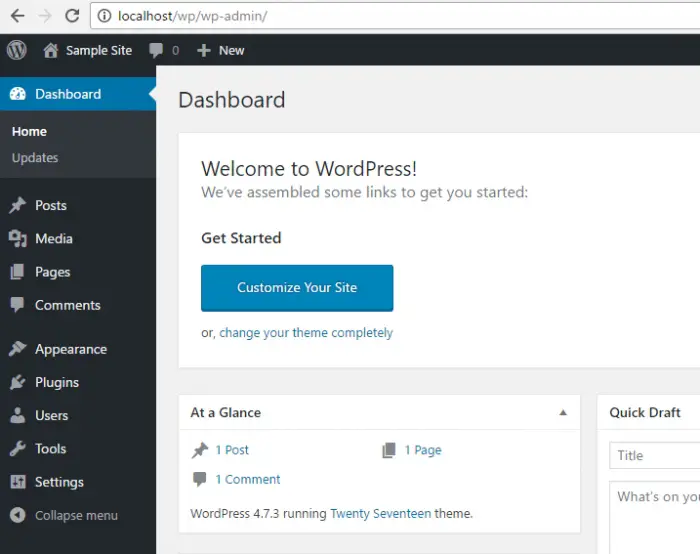Click the pushpin icon beside 1 Post
Viewport: 700px width, 554px height.
[200, 450]
